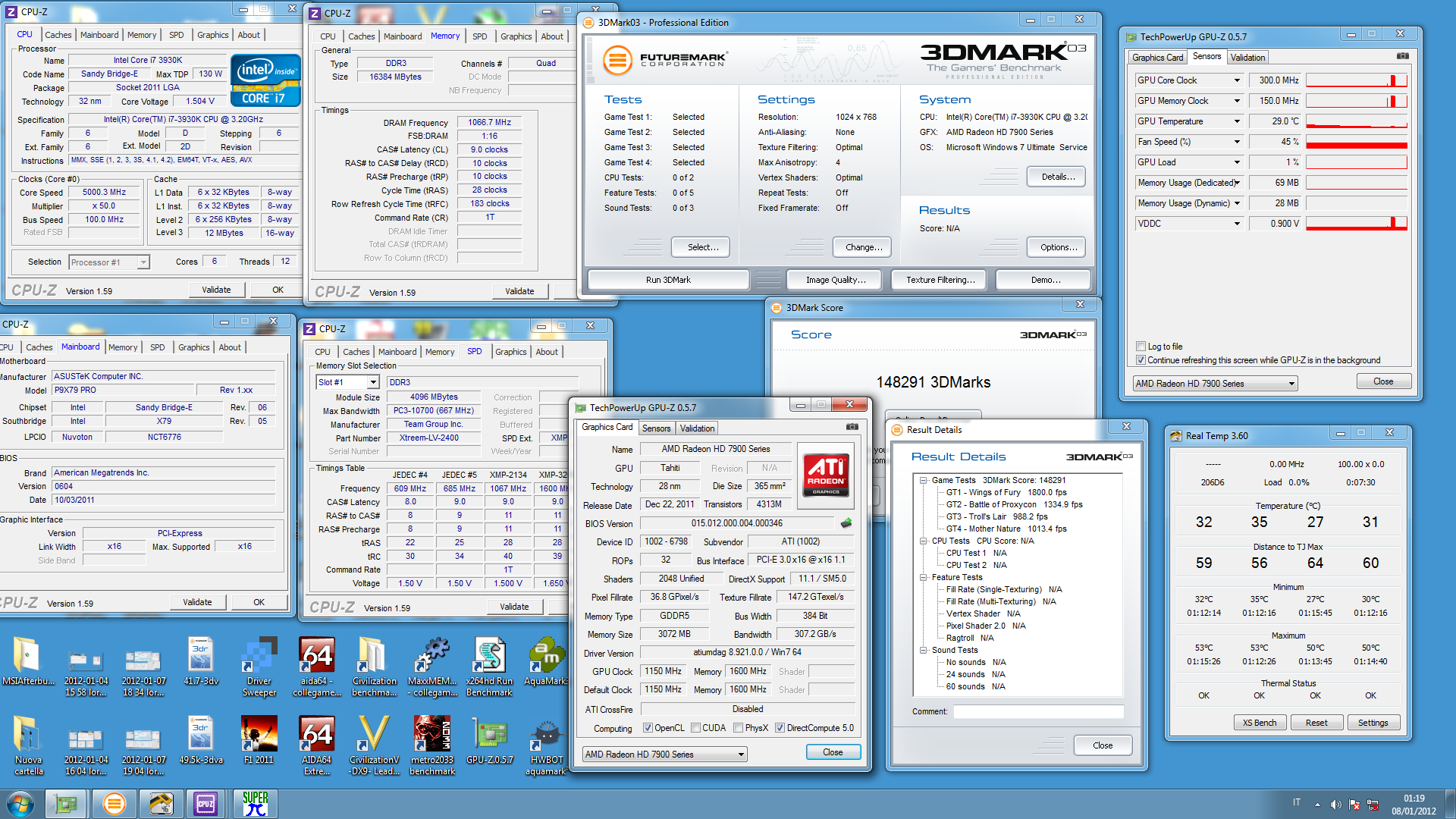Open the Nuova cartella folder
This screenshot has height=819, width=1456.
point(28,745)
